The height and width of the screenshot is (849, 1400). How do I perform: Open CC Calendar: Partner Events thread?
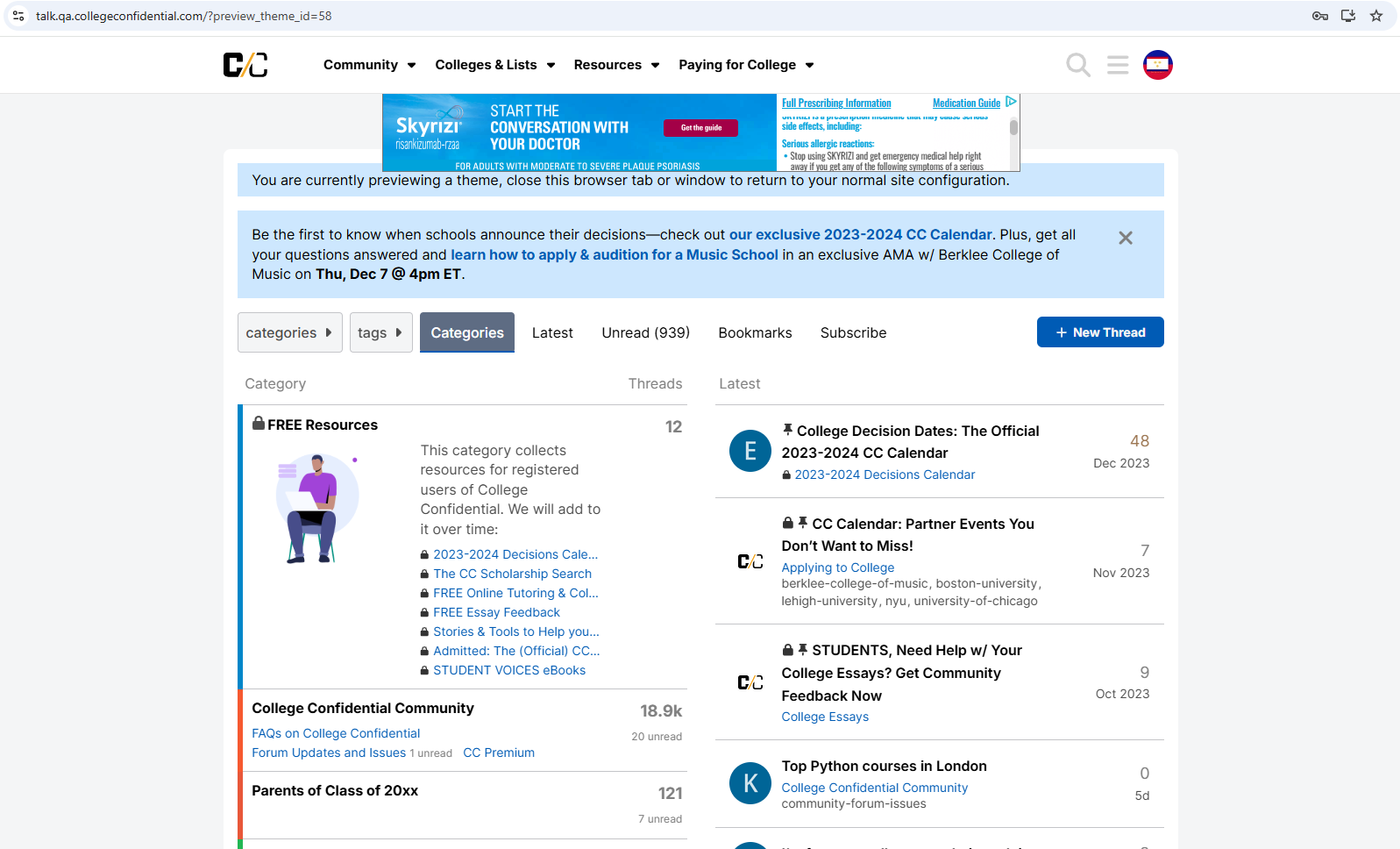point(908,535)
